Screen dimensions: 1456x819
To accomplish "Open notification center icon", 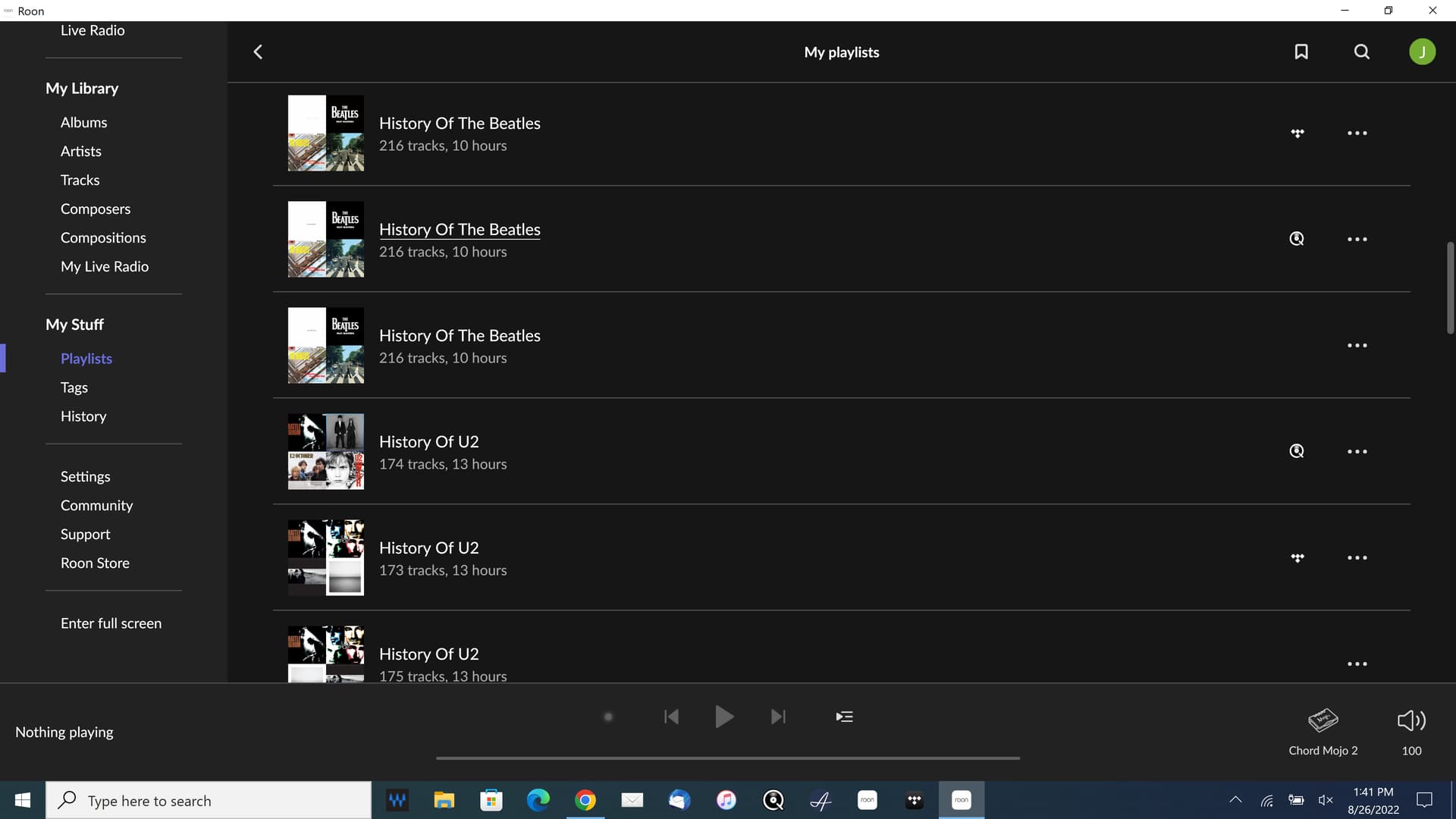I will point(1424,799).
